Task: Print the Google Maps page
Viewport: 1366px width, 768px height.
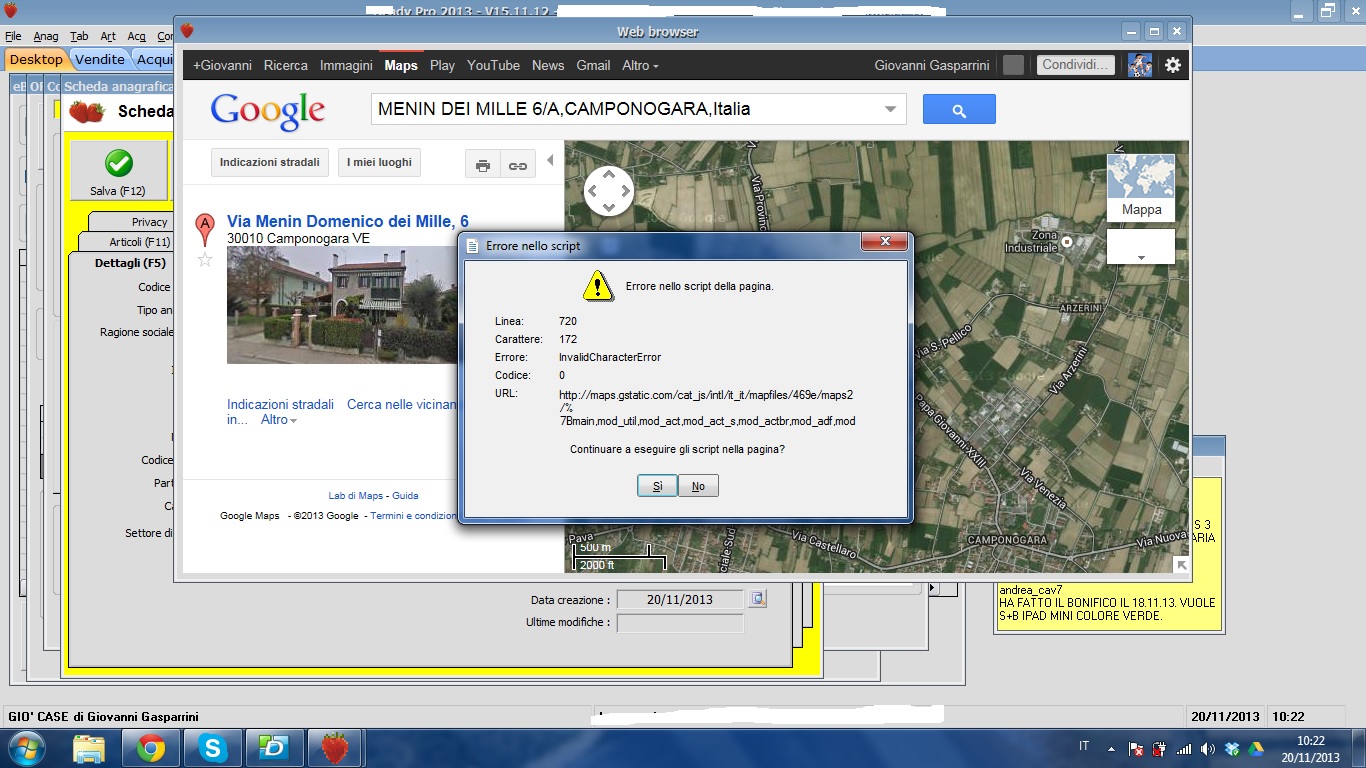Action: click(483, 165)
